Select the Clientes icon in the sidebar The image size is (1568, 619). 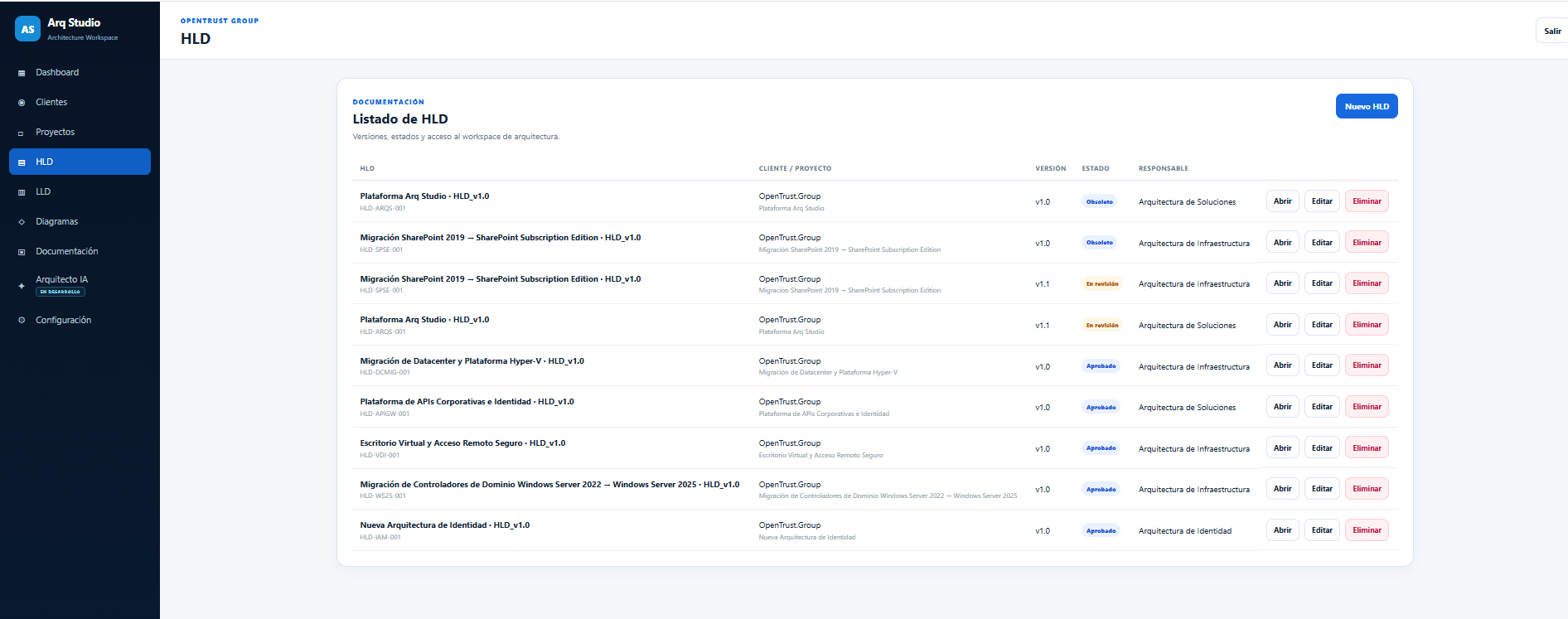[x=22, y=103]
